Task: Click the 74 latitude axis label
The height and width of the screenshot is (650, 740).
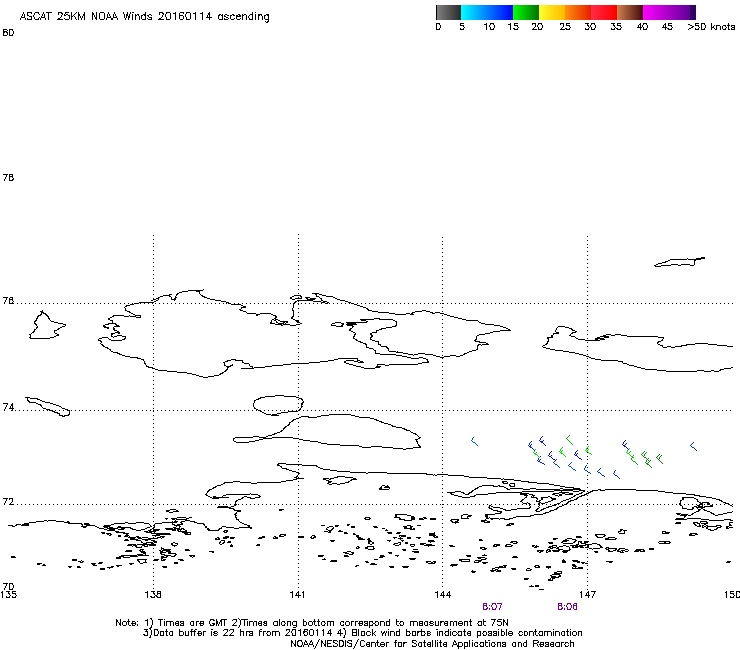Action: pos(8,407)
